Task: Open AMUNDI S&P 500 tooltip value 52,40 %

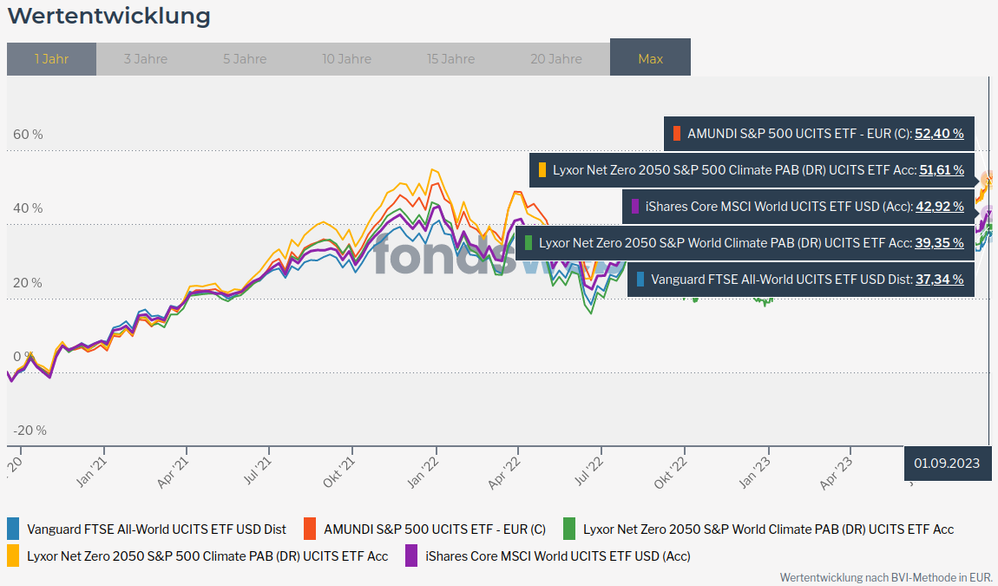Action: click(939, 132)
